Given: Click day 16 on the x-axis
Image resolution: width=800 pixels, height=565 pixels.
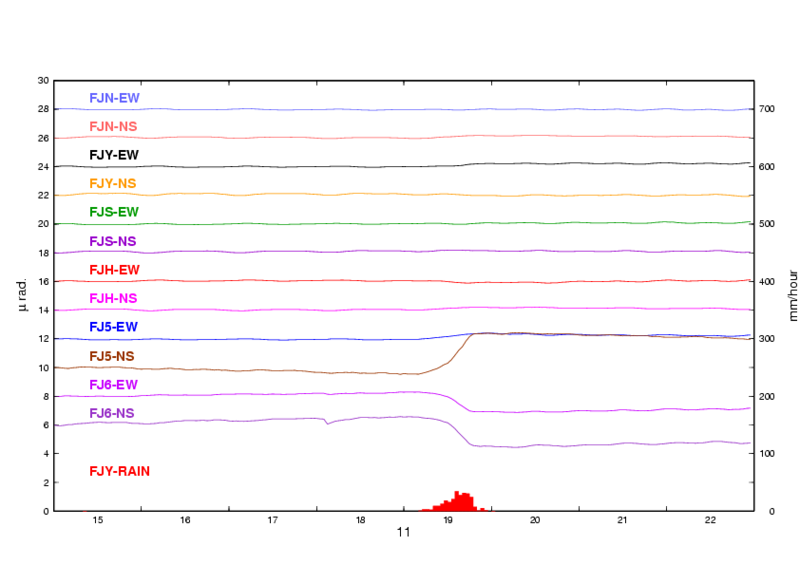Looking at the screenshot, I should tap(185, 520).
